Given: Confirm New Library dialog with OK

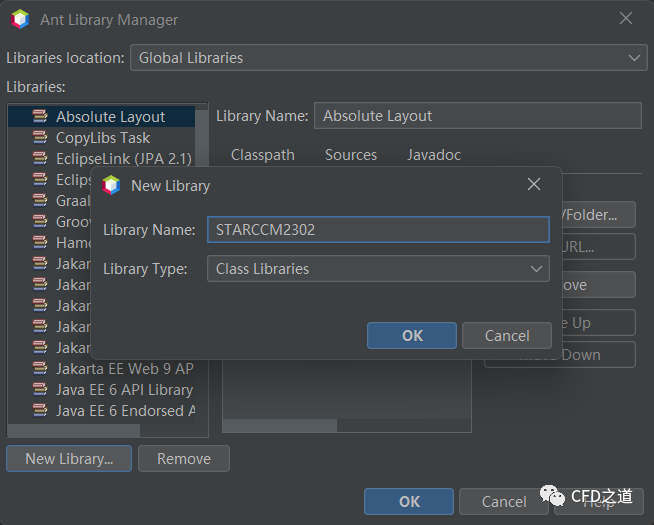Looking at the screenshot, I should (x=412, y=336).
